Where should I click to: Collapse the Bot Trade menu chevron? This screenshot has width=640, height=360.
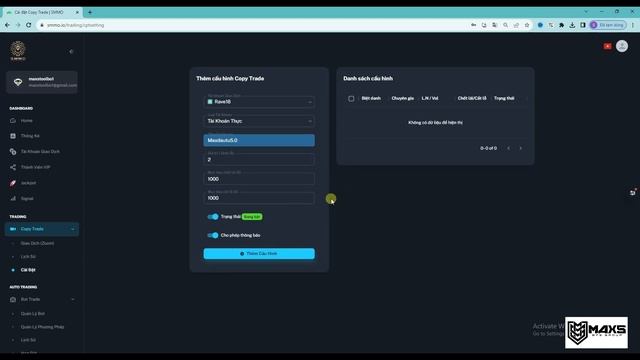(73, 299)
